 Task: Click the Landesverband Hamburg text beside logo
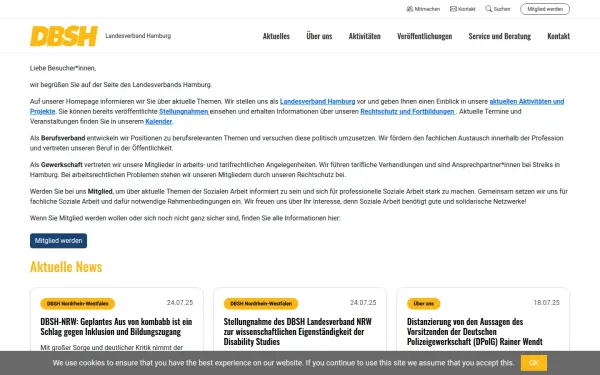pos(138,36)
